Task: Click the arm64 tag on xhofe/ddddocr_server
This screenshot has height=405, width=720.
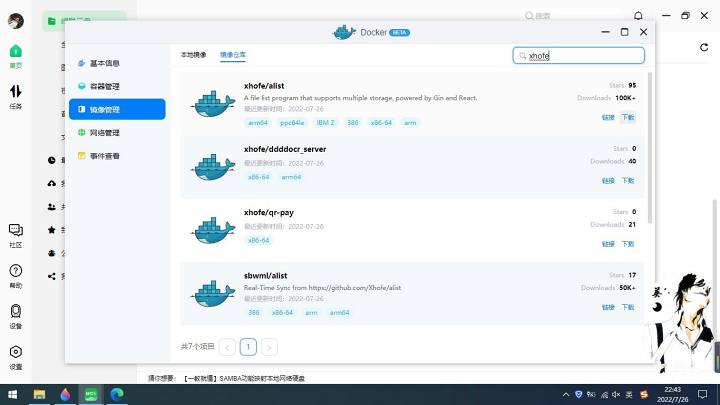Action: [x=291, y=177]
